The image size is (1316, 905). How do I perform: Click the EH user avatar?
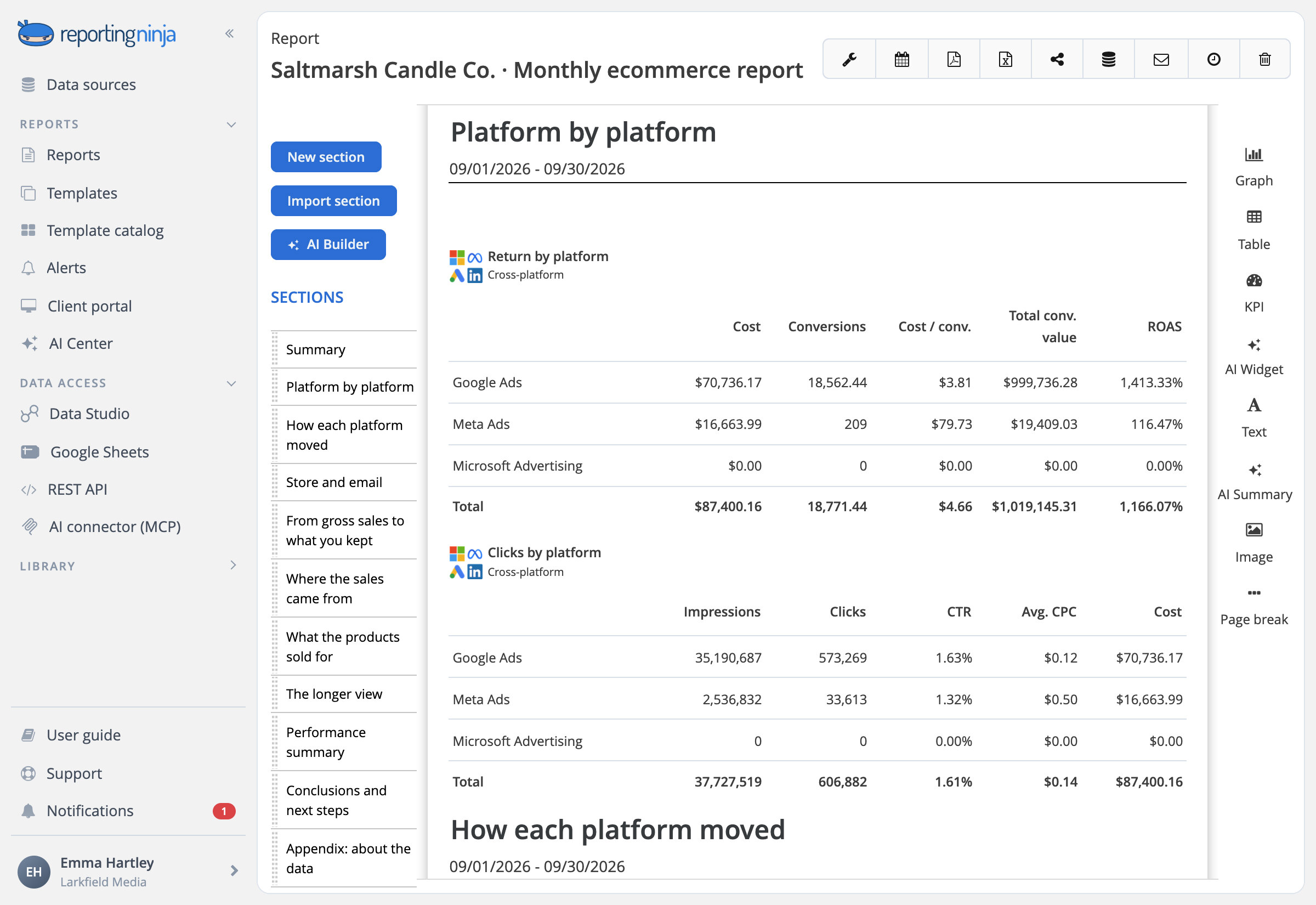(x=34, y=872)
